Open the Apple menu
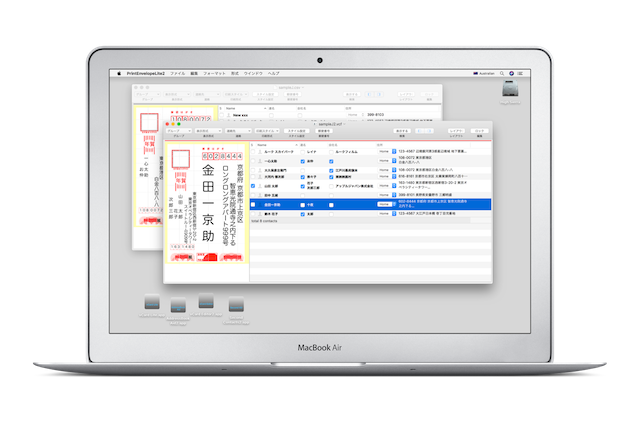This screenshot has width=640, height=421. [119, 74]
